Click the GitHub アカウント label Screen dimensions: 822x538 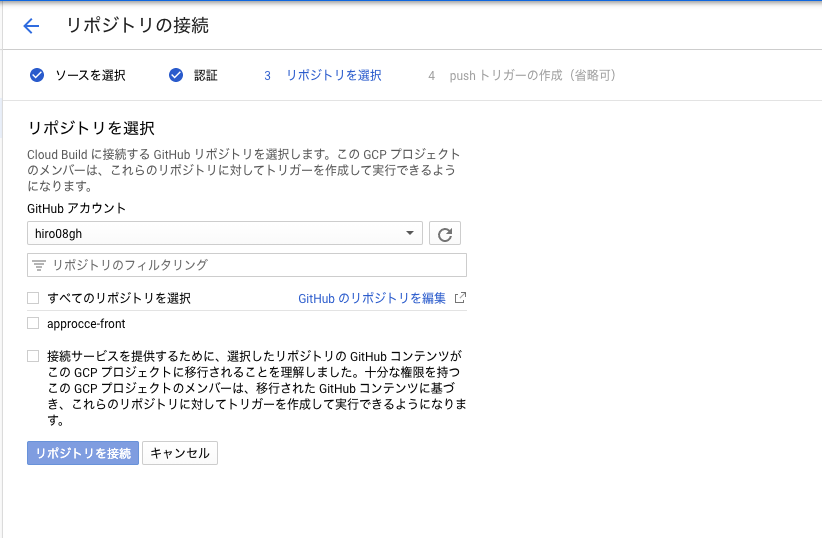(x=77, y=208)
